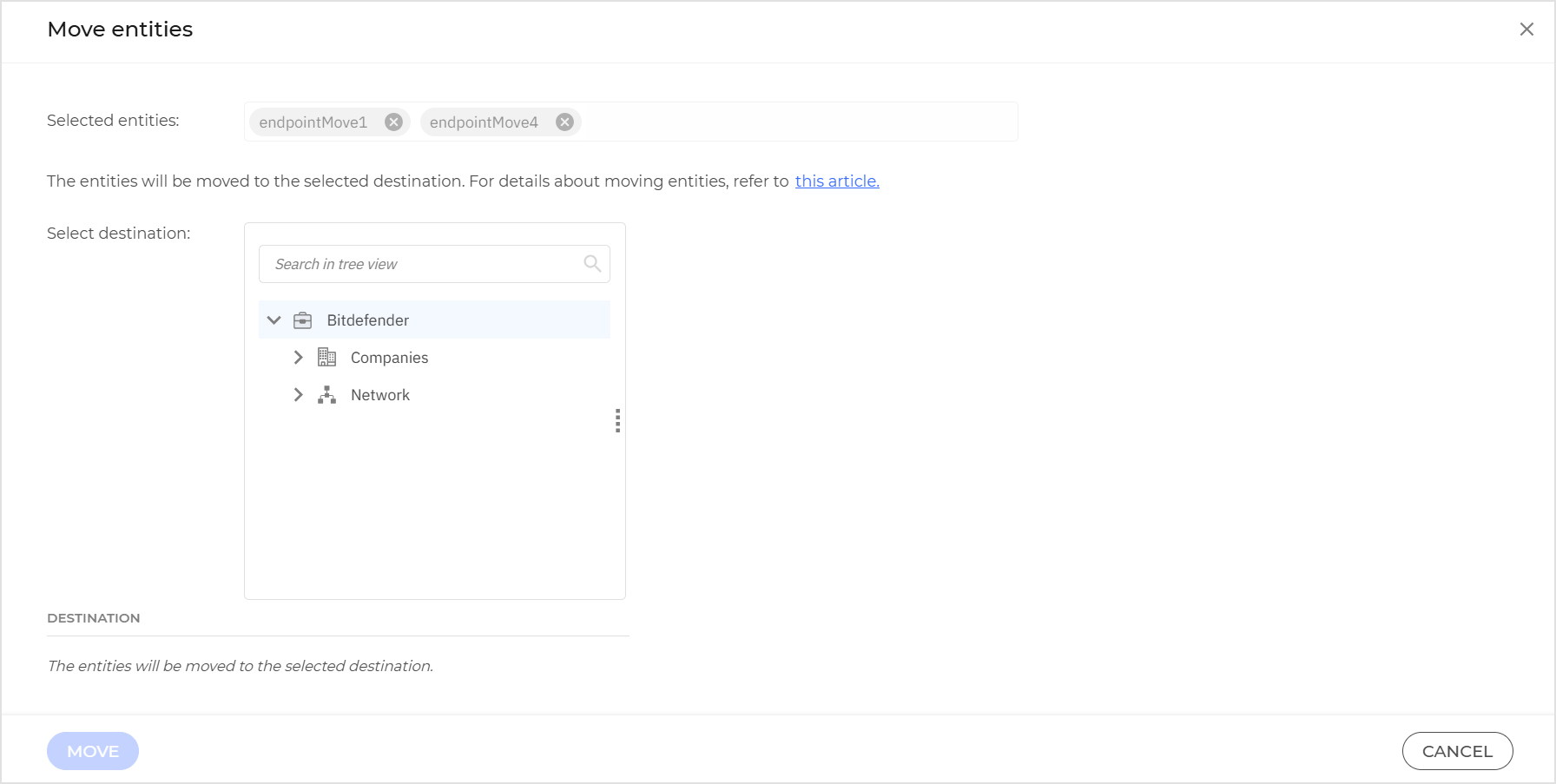Click the three-dot resize handle on tree panel
This screenshot has height=784, width=1556.
point(617,421)
